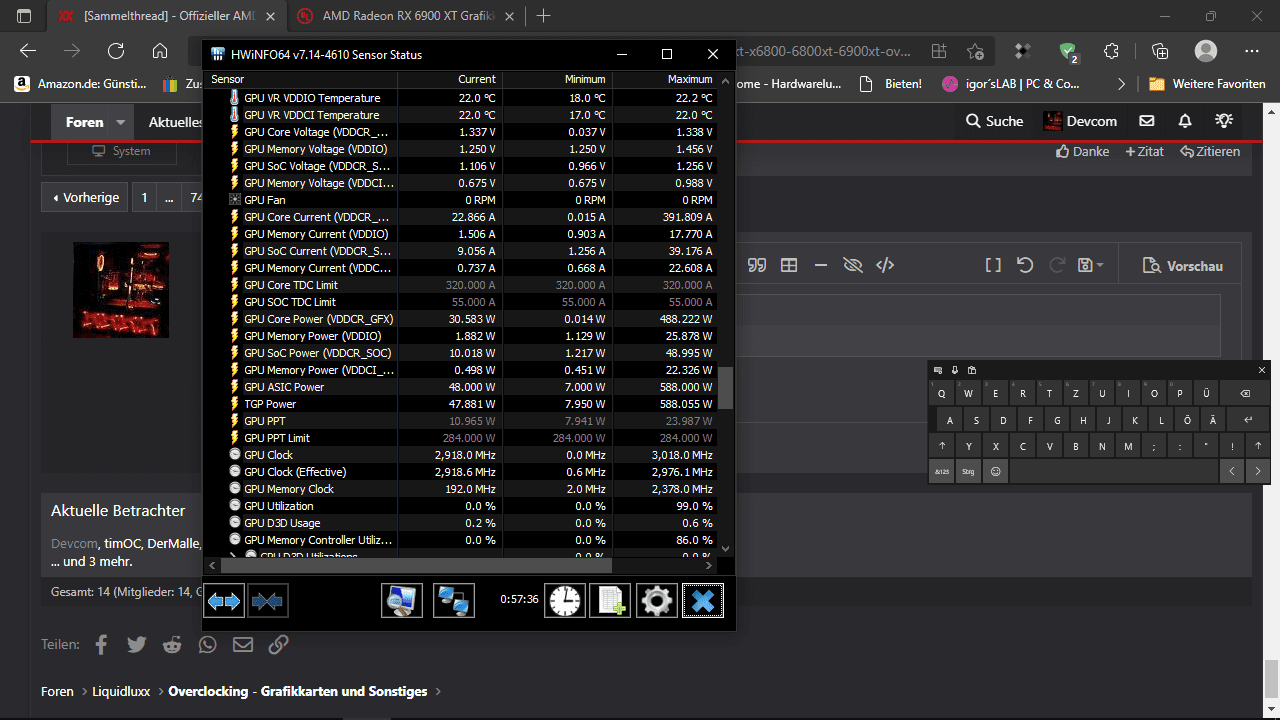The height and width of the screenshot is (720, 1280).
Task: Open emoji panel on touch keyboard
Action: [x=995, y=471]
